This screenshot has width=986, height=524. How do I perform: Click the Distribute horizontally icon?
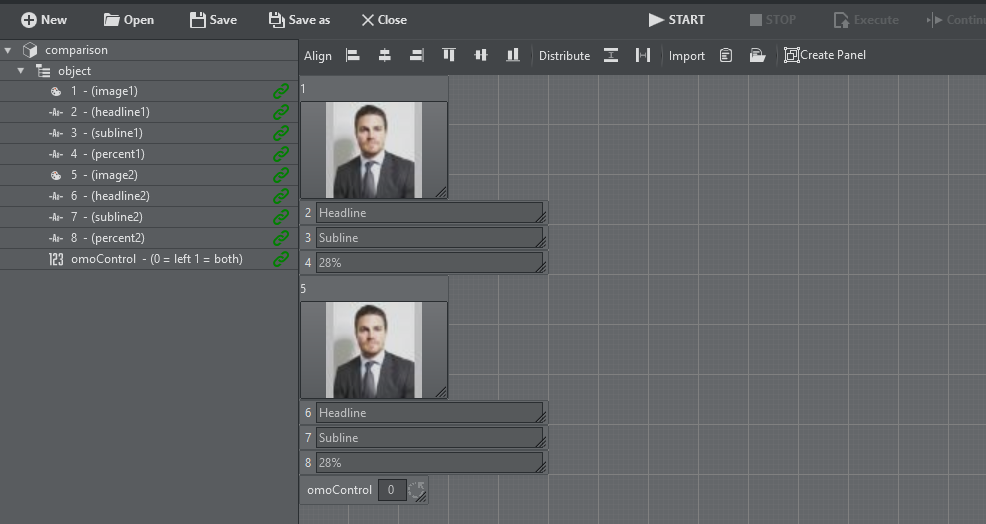point(643,56)
